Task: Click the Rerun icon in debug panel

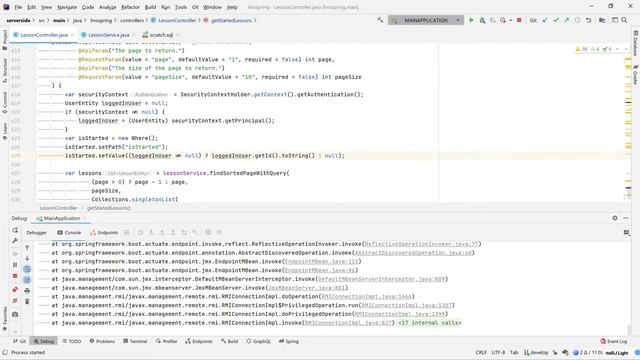Action: pos(15,230)
